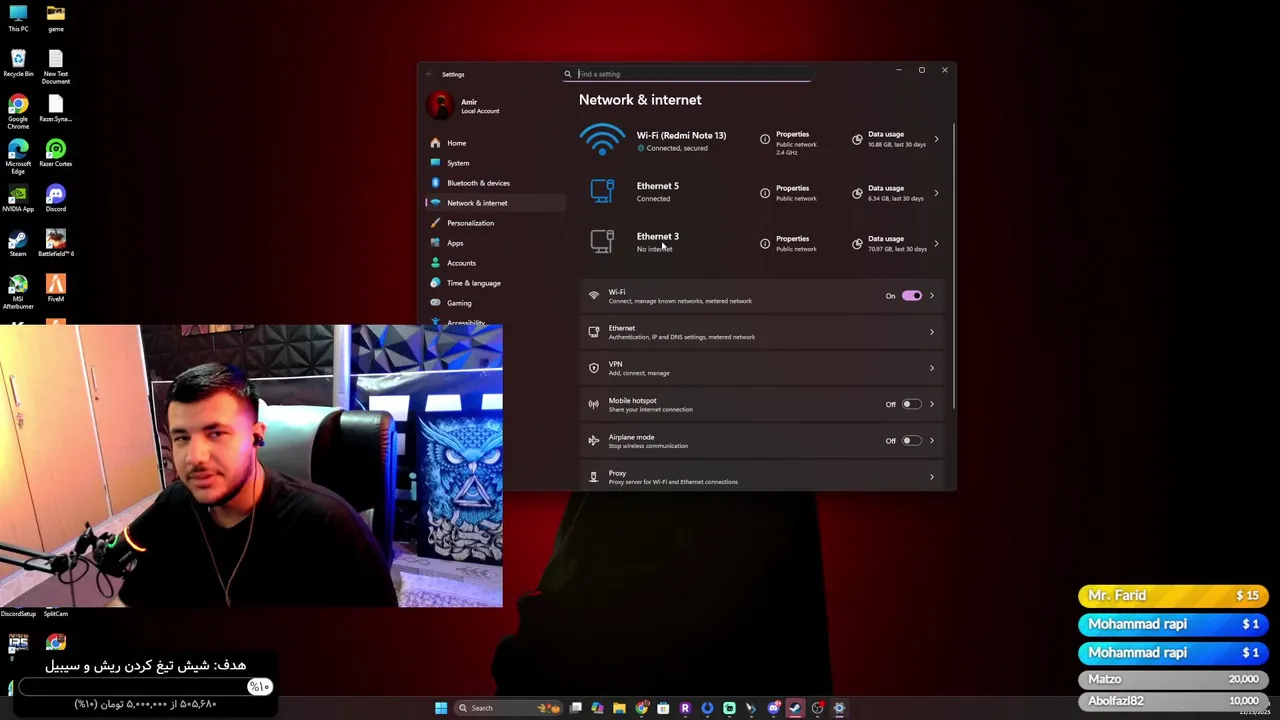Click the Airplane mode plane icon
The image size is (1280, 720).
pos(594,441)
